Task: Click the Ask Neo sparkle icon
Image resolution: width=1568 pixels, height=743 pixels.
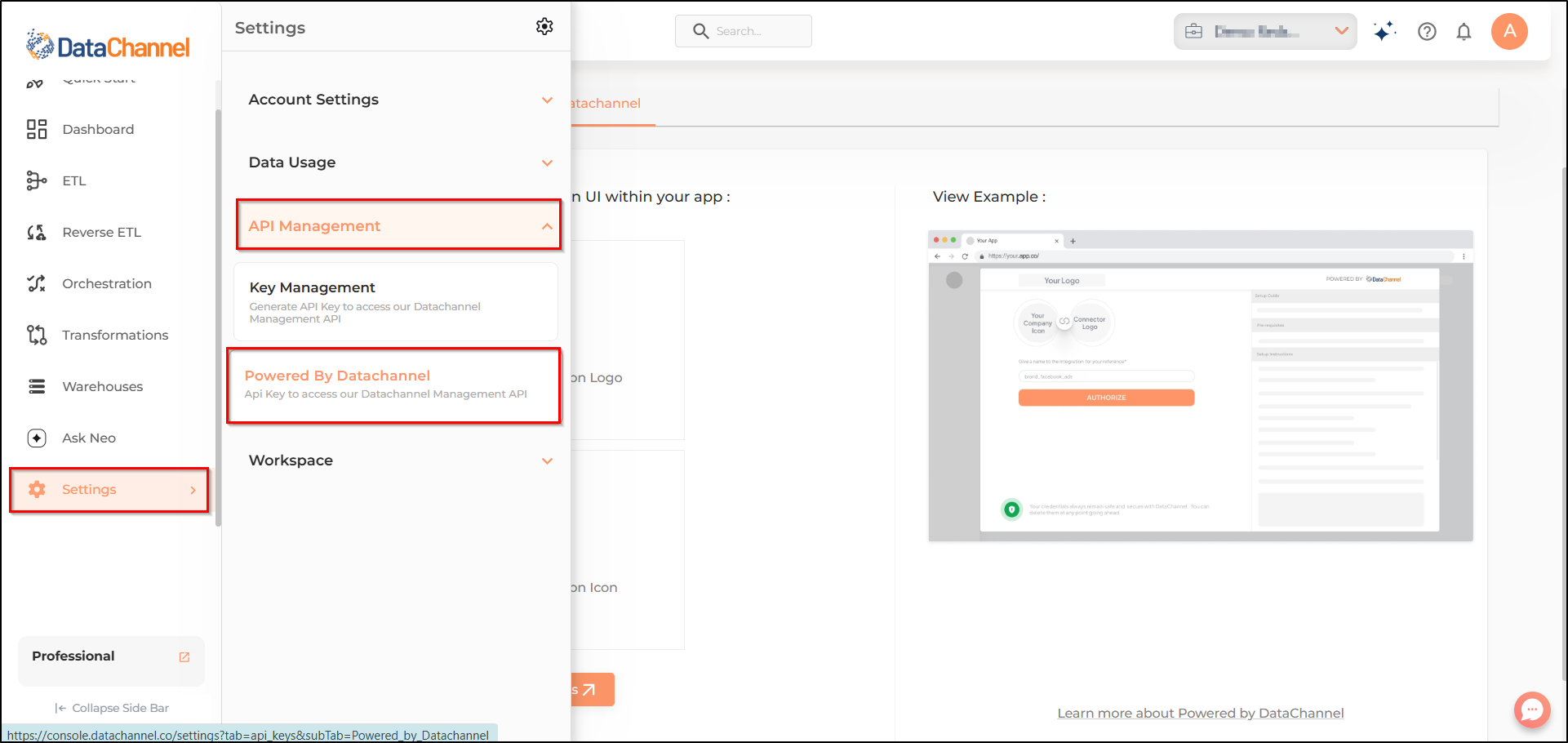Action: coord(37,438)
